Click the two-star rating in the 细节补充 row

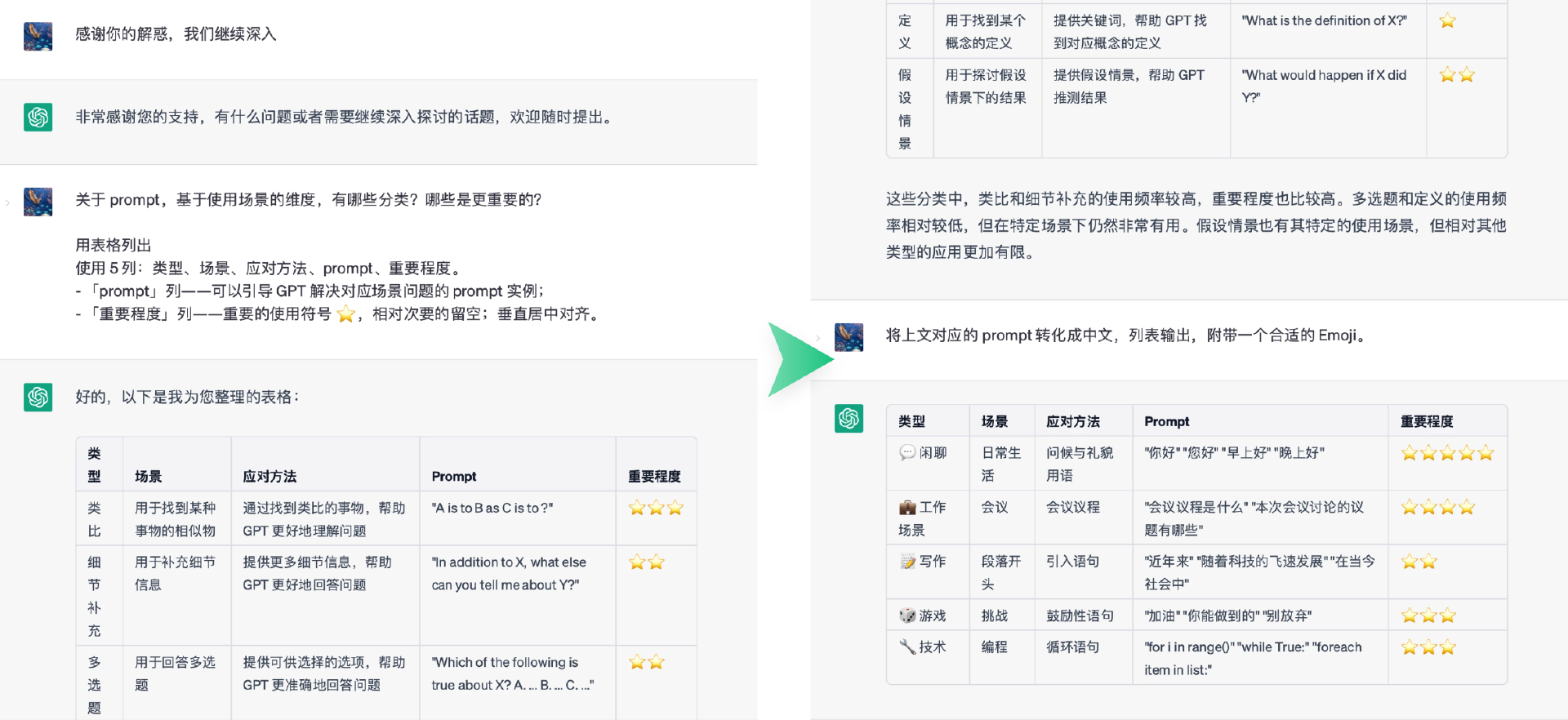pos(647,562)
